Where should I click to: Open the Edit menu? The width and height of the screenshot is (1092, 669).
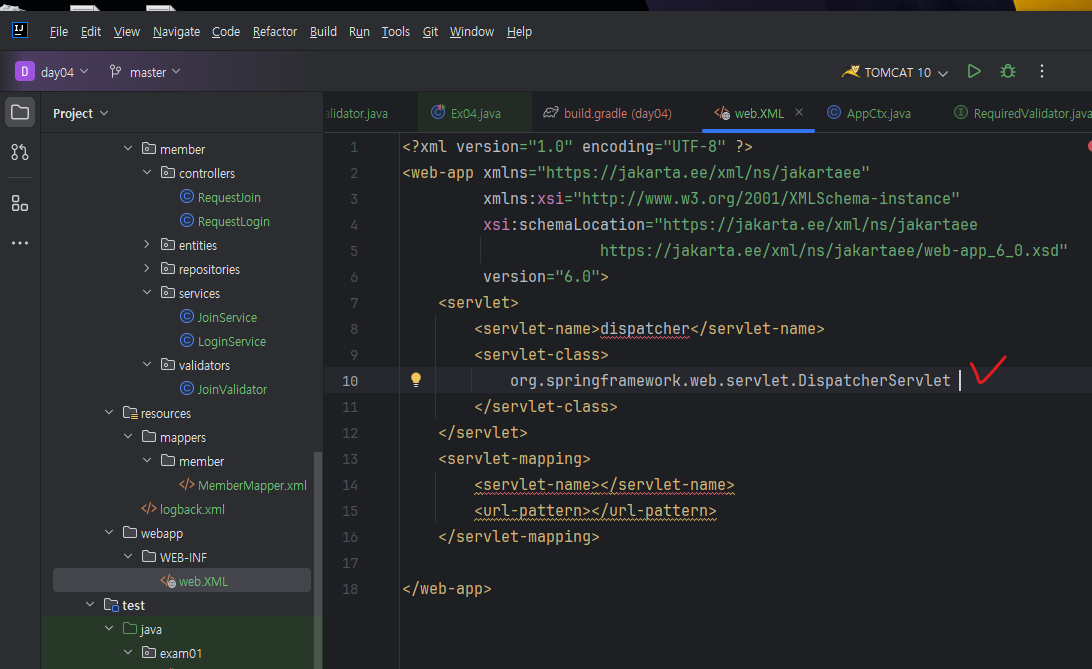coord(91,31)
